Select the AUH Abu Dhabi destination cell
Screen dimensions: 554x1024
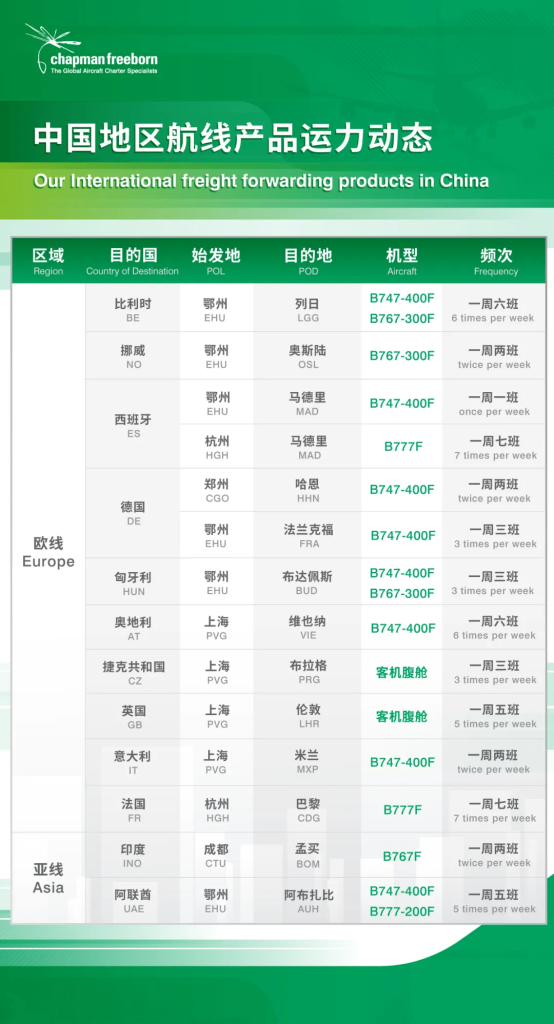point(308,901)
